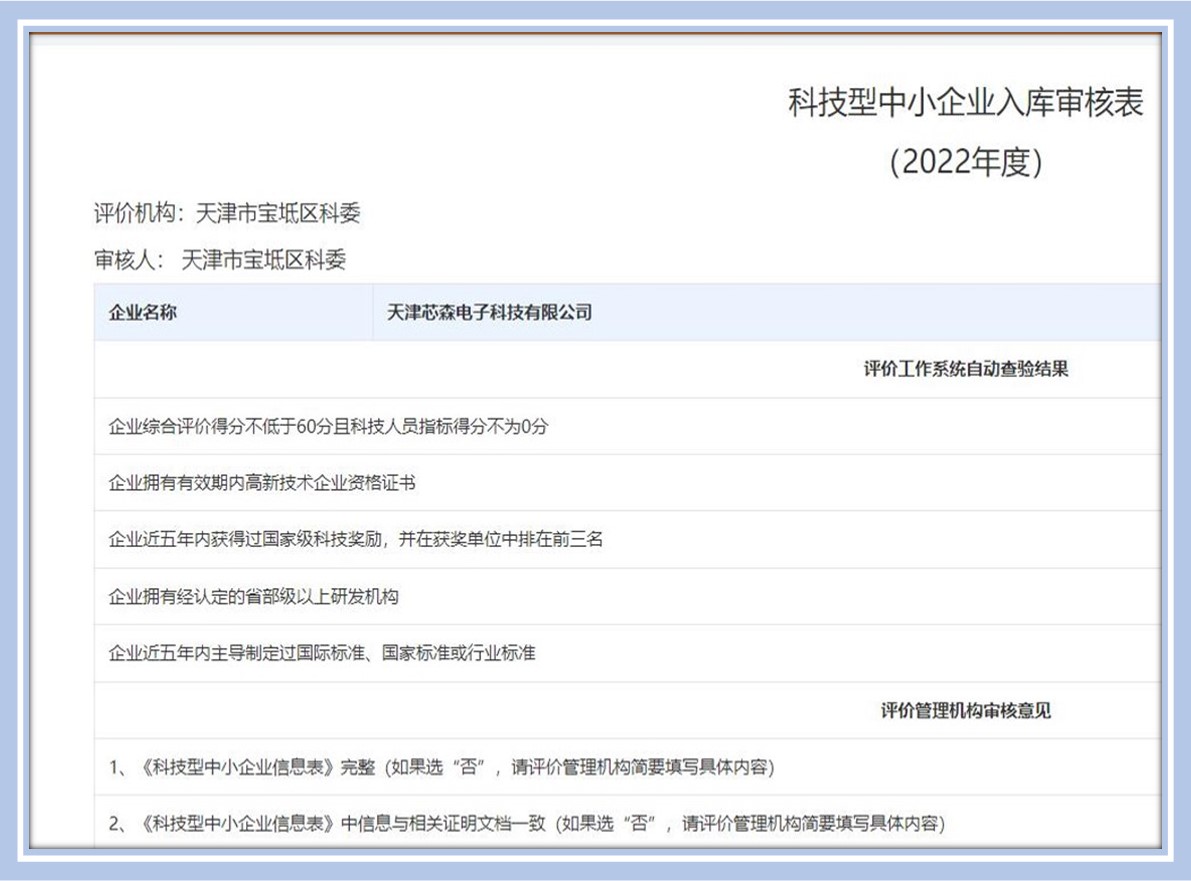Click the 评价工作系统自动查验结果 section header
The image size is (1191, 881).
click(x=965, y=369)
